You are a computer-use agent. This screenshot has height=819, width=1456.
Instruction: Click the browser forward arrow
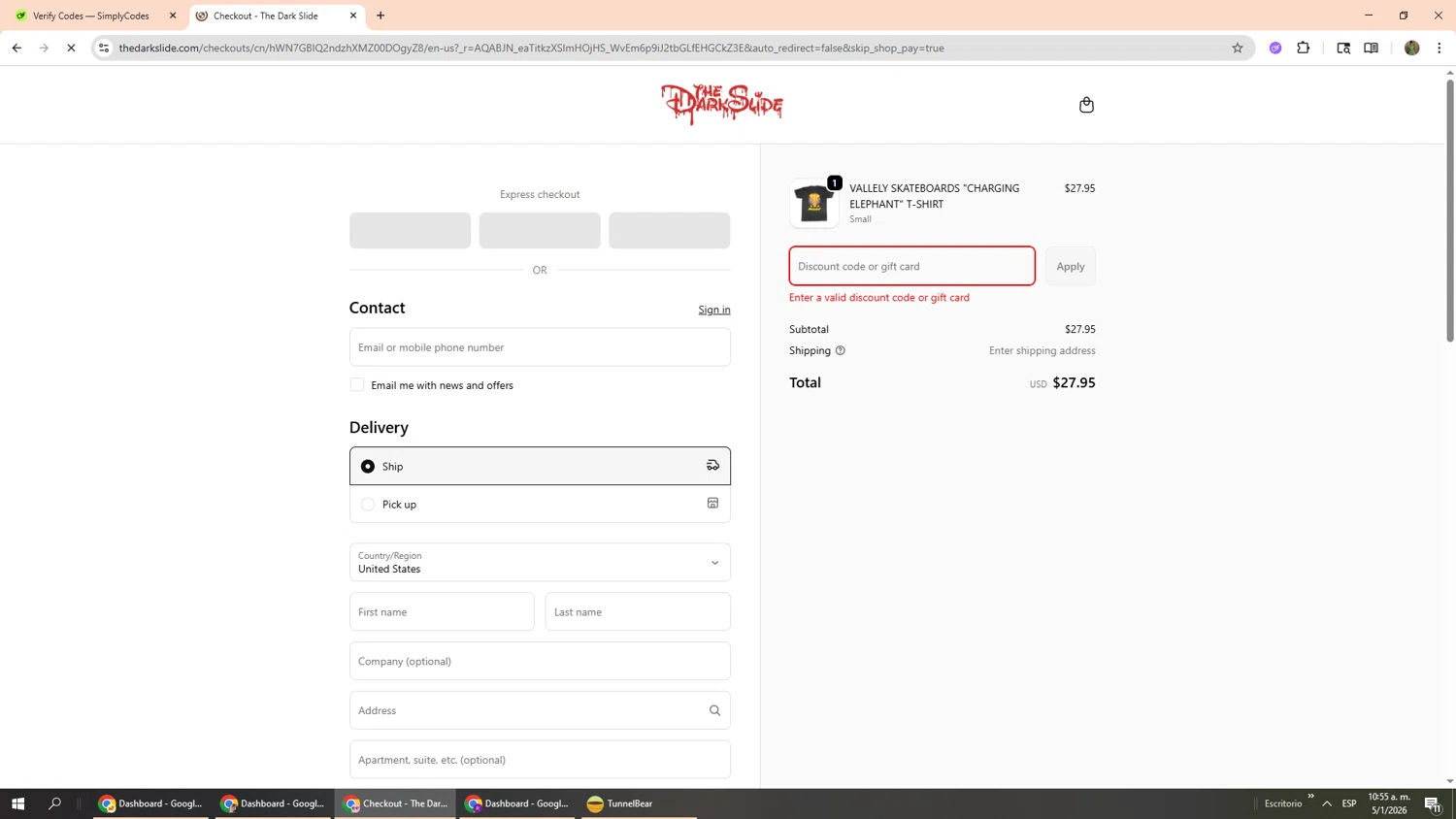tap(44, 48)
